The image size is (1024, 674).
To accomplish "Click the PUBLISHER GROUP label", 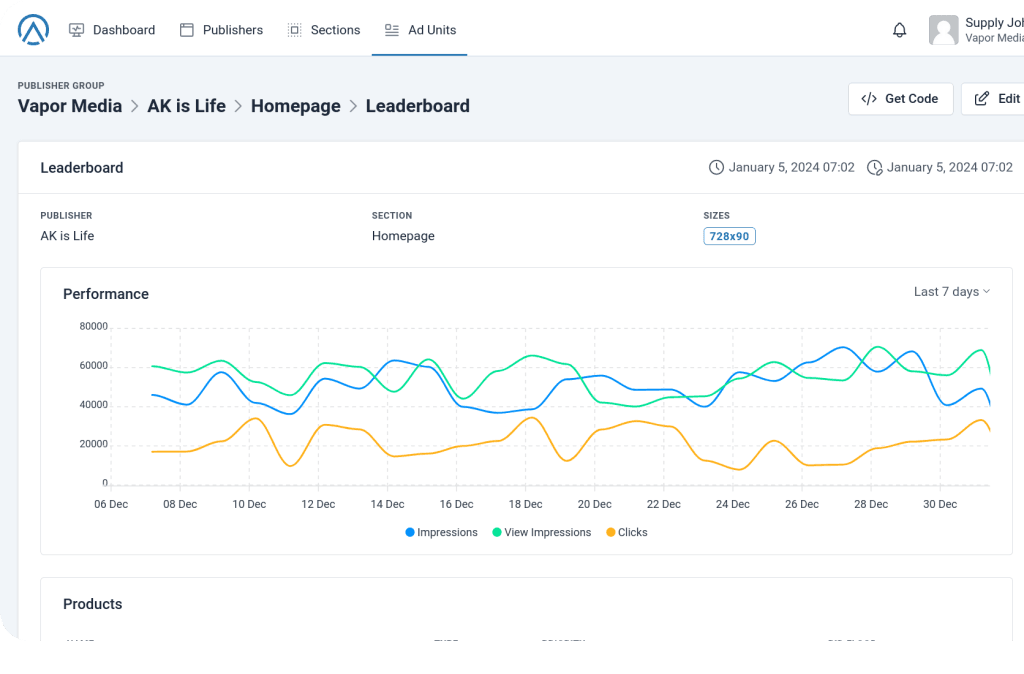I will pyautogui.click(x=61, y=86).
